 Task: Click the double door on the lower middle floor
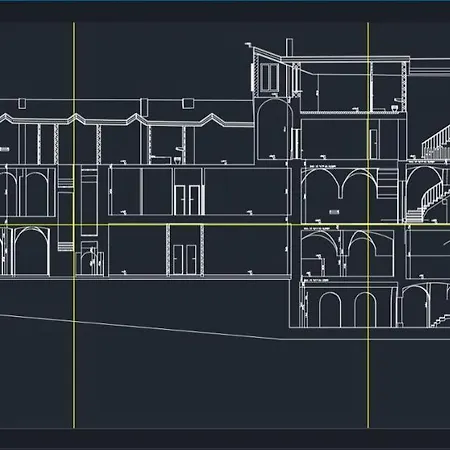(185, 260)
